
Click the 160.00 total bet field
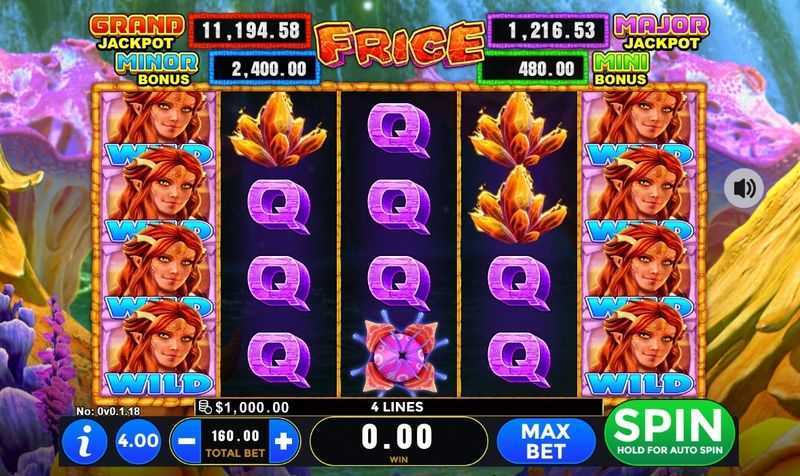(x=235, y=442)
